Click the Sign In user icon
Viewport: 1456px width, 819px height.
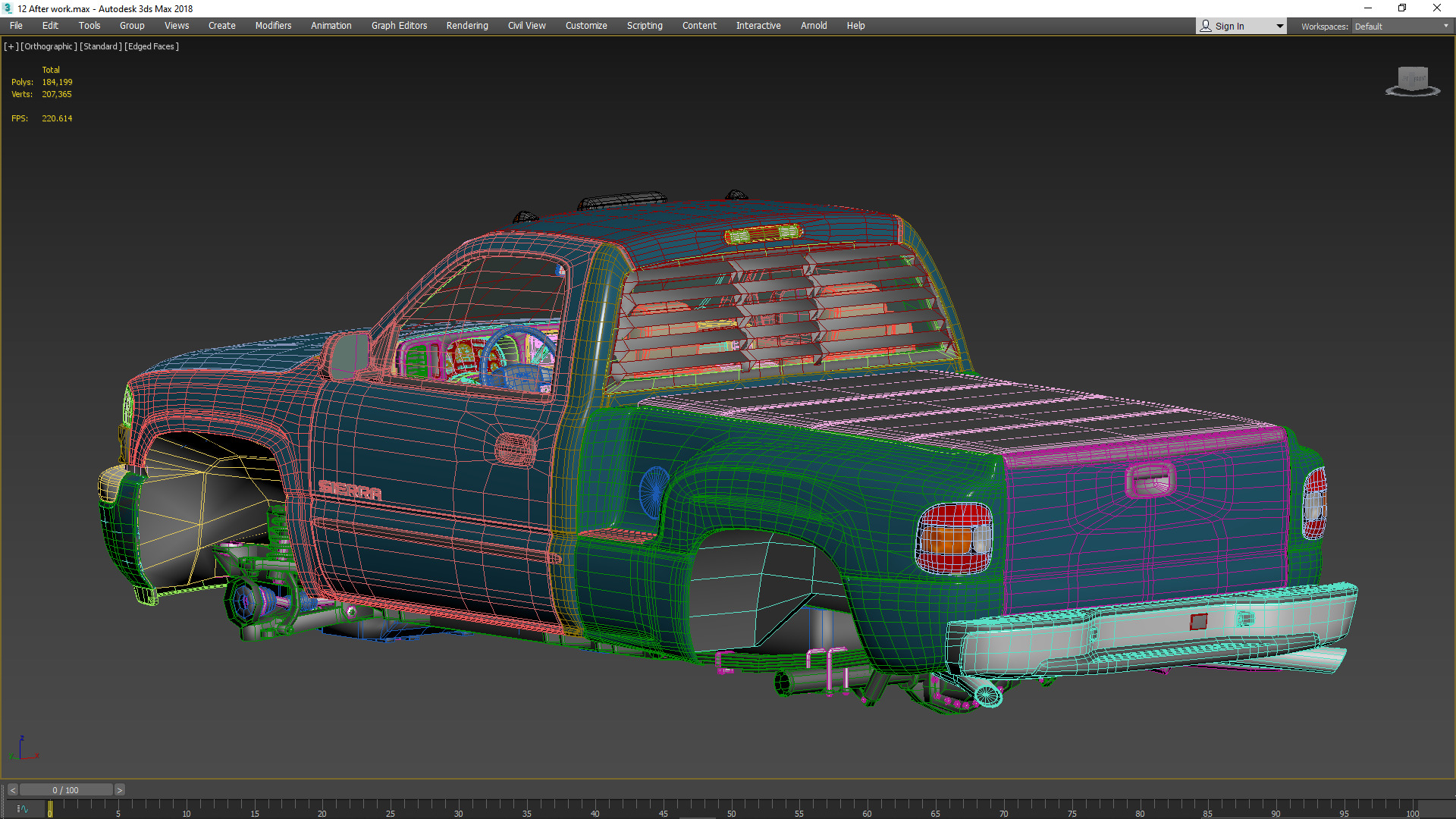1206,26
